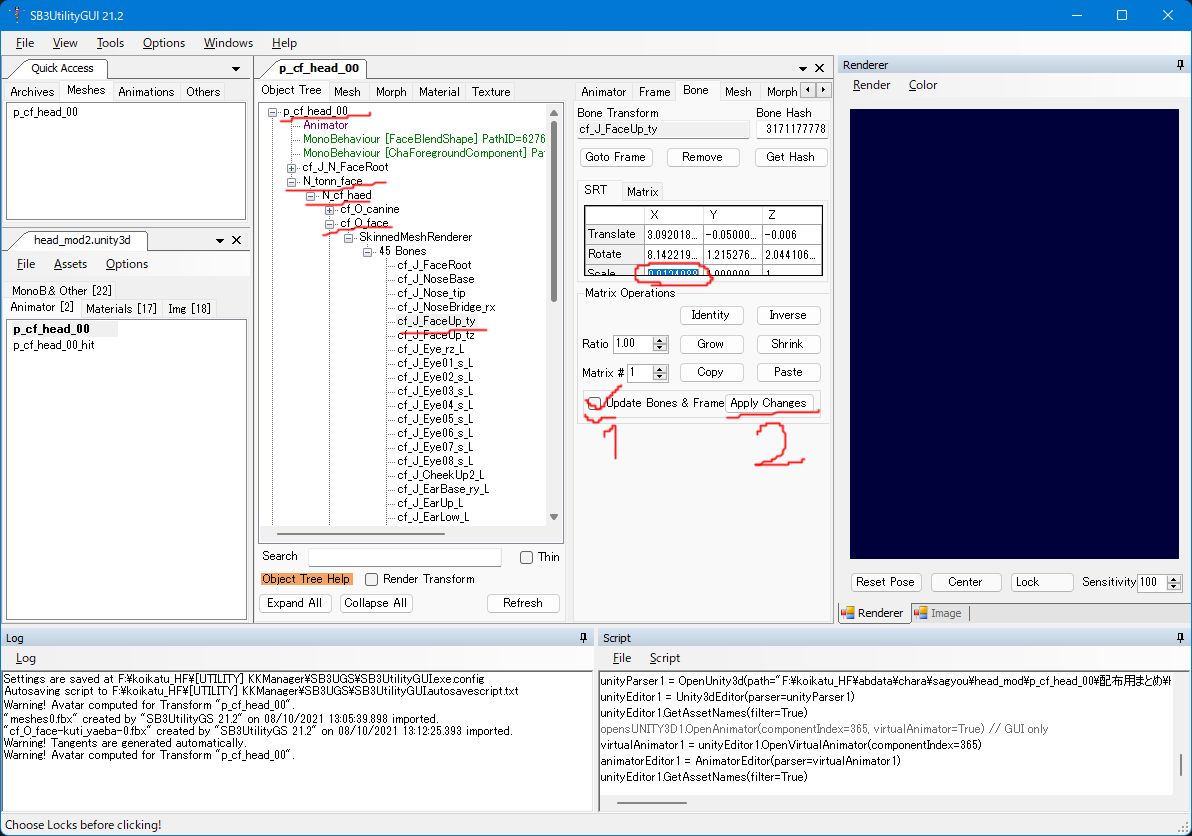The height and width of the screenshot is (836, 1192).
Task: Switch to the Material tab
Action: tap(438, 91)
